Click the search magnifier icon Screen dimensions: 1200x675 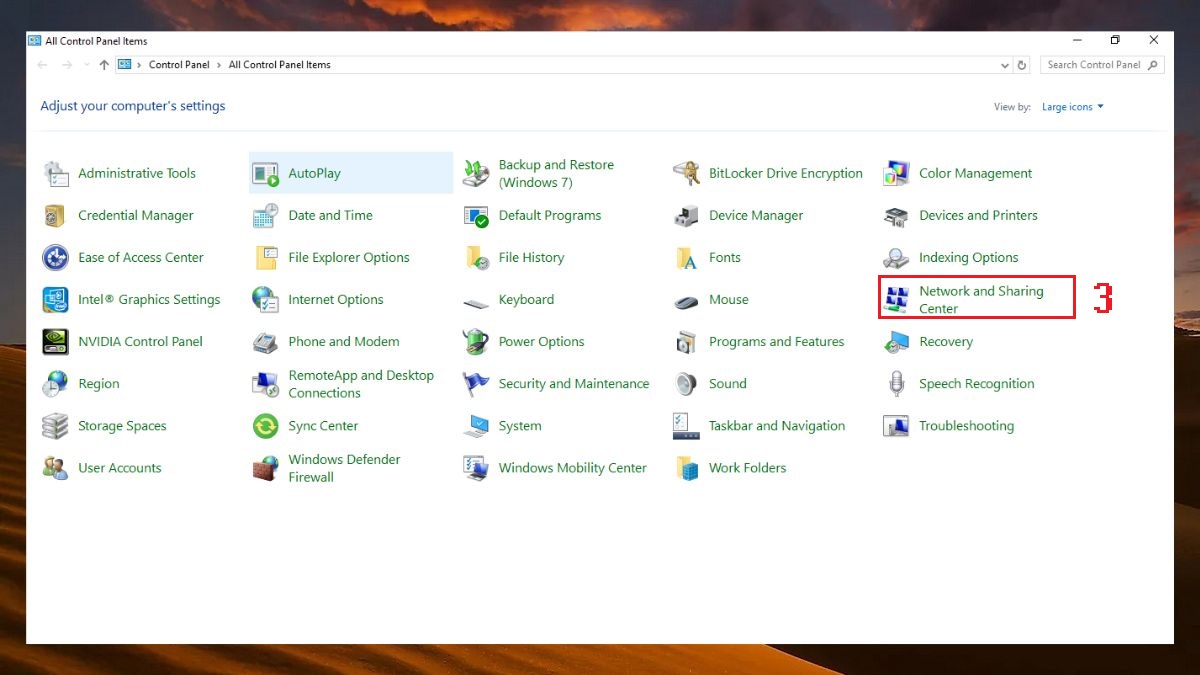click(x=1153, y=65)
